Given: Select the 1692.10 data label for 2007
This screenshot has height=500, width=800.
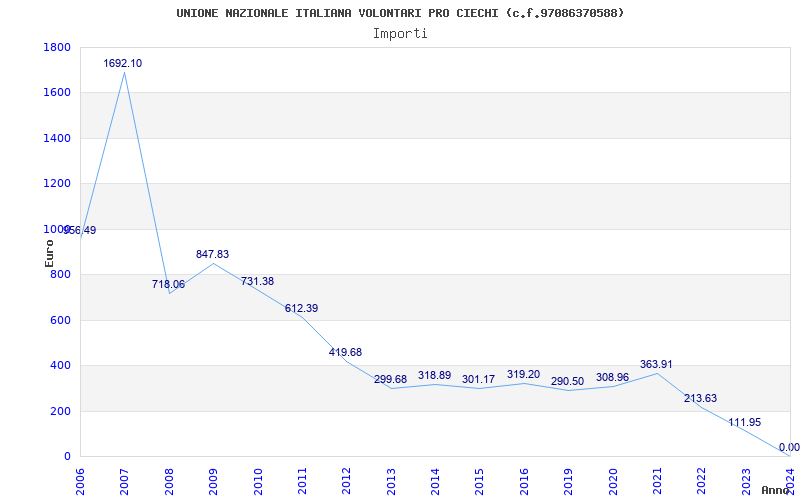Looking at the screenshot, I should coord(123,64).
